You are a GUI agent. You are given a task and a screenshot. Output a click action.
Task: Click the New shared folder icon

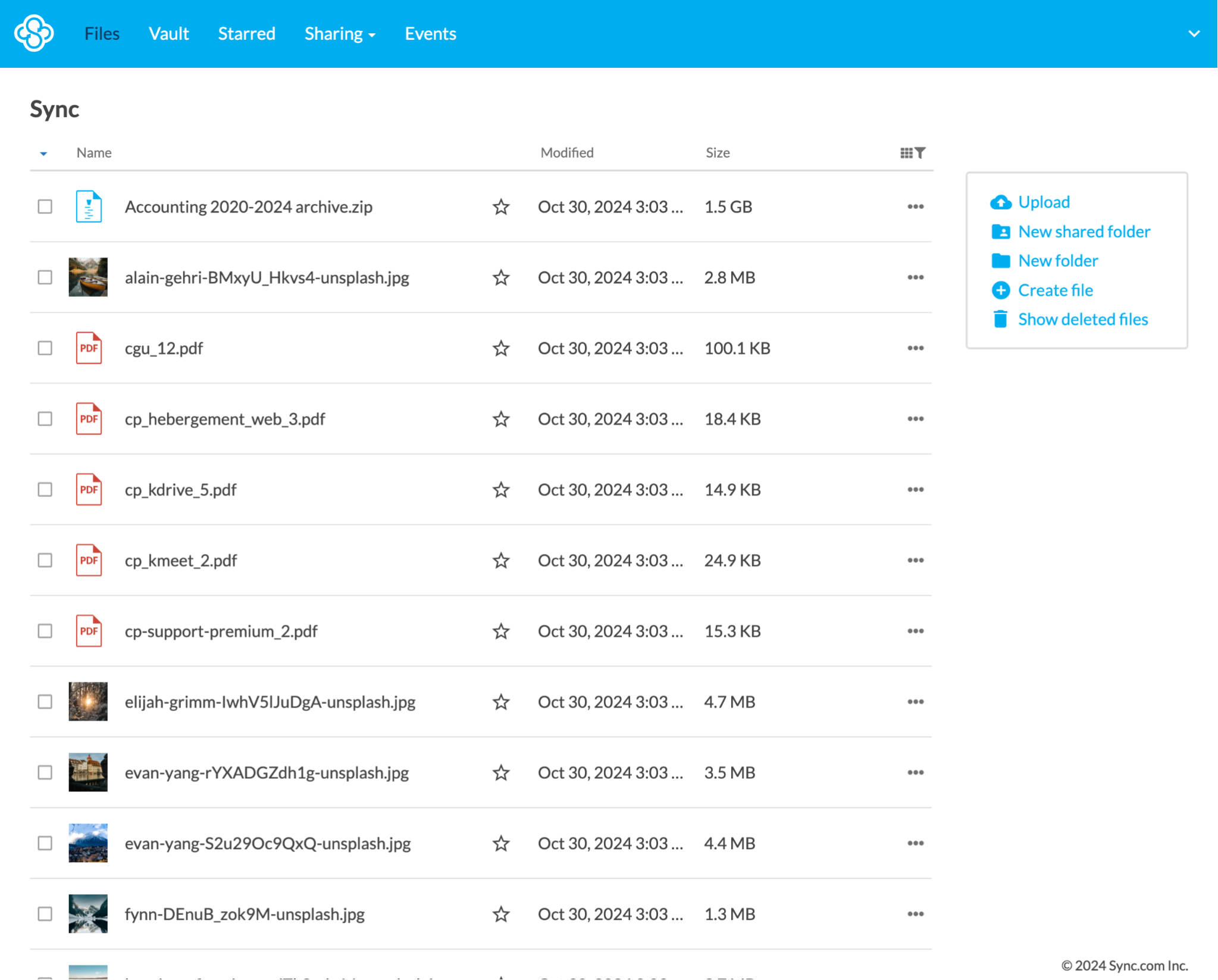click(1001, 231)
